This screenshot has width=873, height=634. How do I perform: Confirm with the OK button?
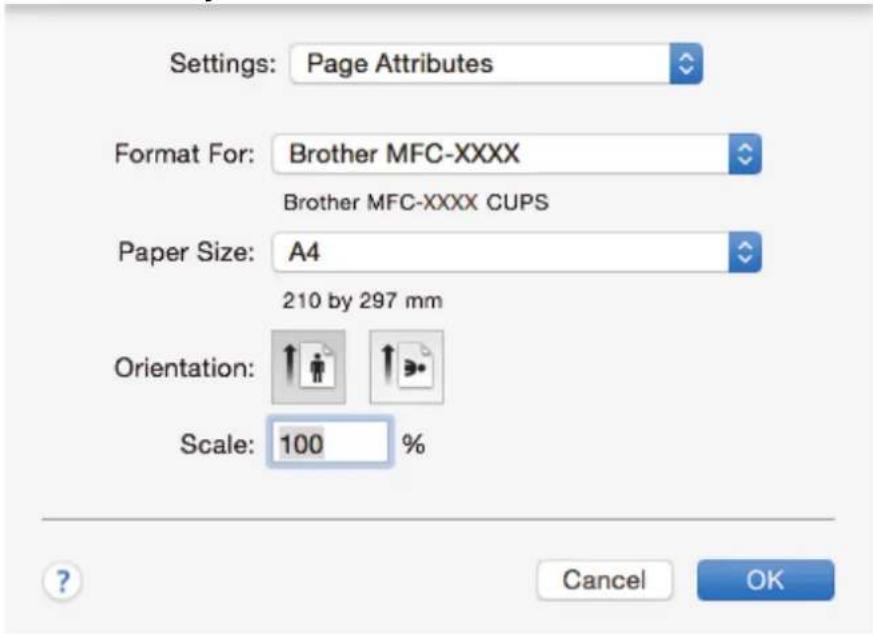766,580
